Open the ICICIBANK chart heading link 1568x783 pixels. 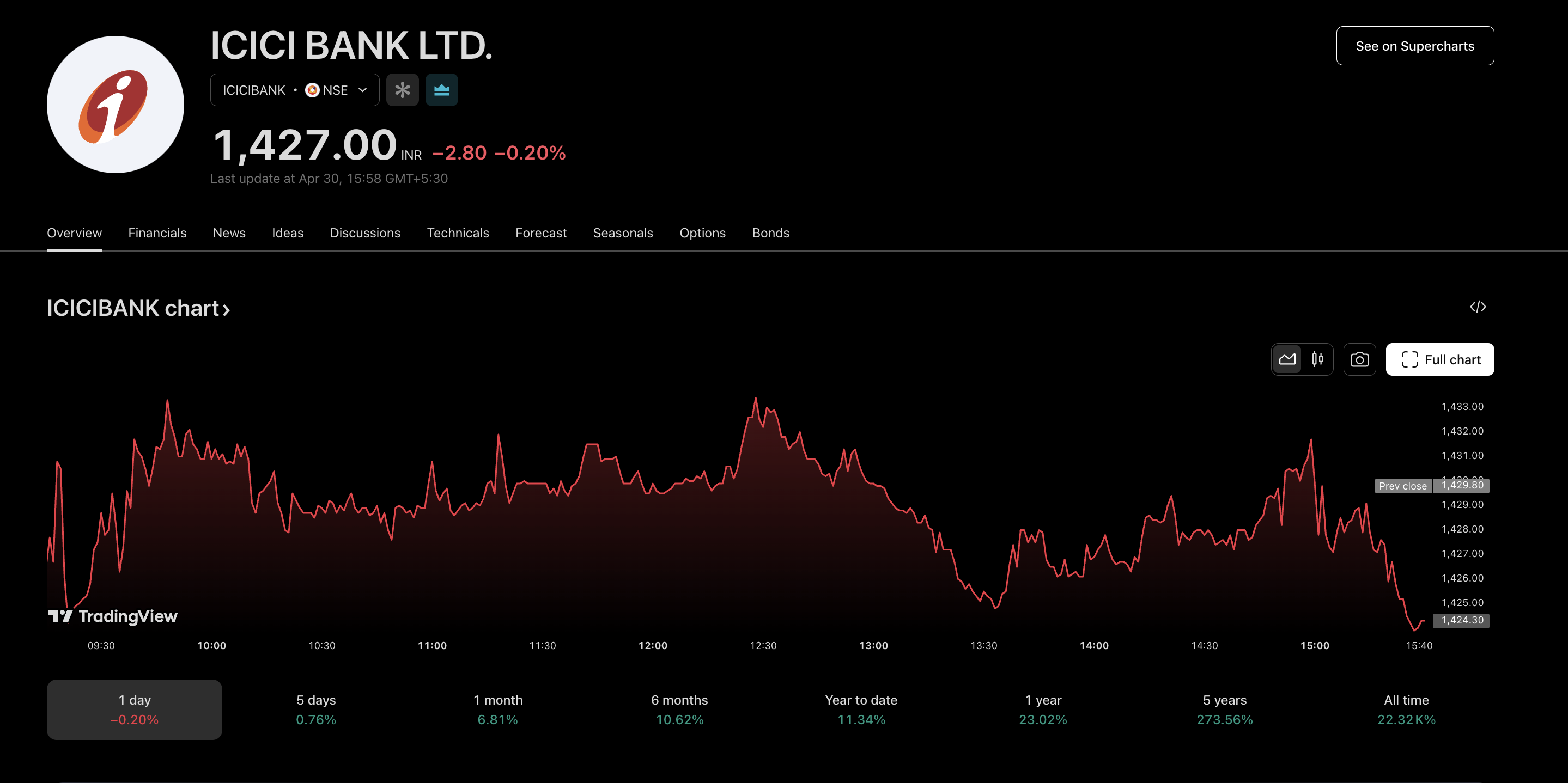pyautogui.click(x=138, y=308)
